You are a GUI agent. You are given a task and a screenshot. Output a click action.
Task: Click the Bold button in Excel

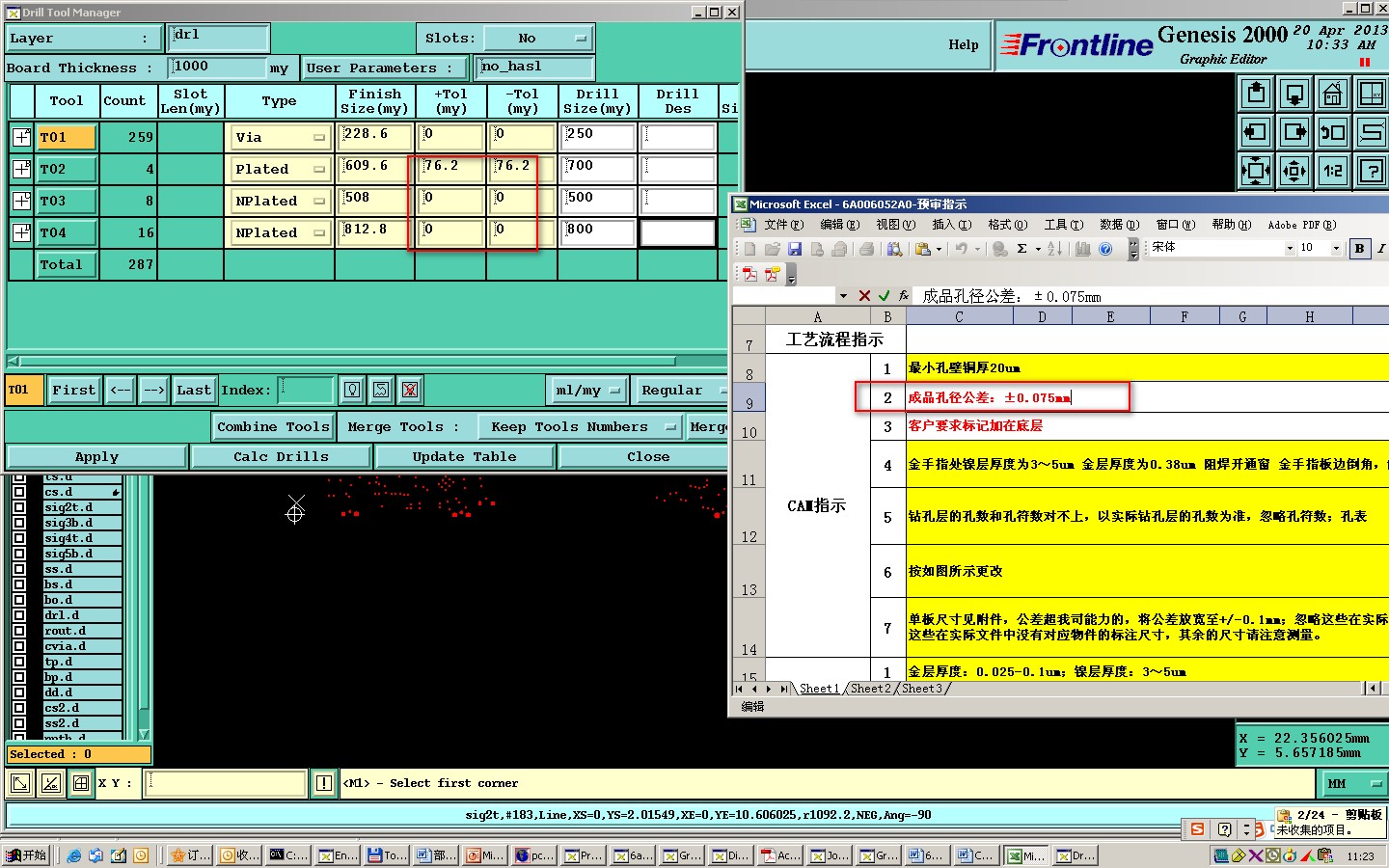point(1360,249)
